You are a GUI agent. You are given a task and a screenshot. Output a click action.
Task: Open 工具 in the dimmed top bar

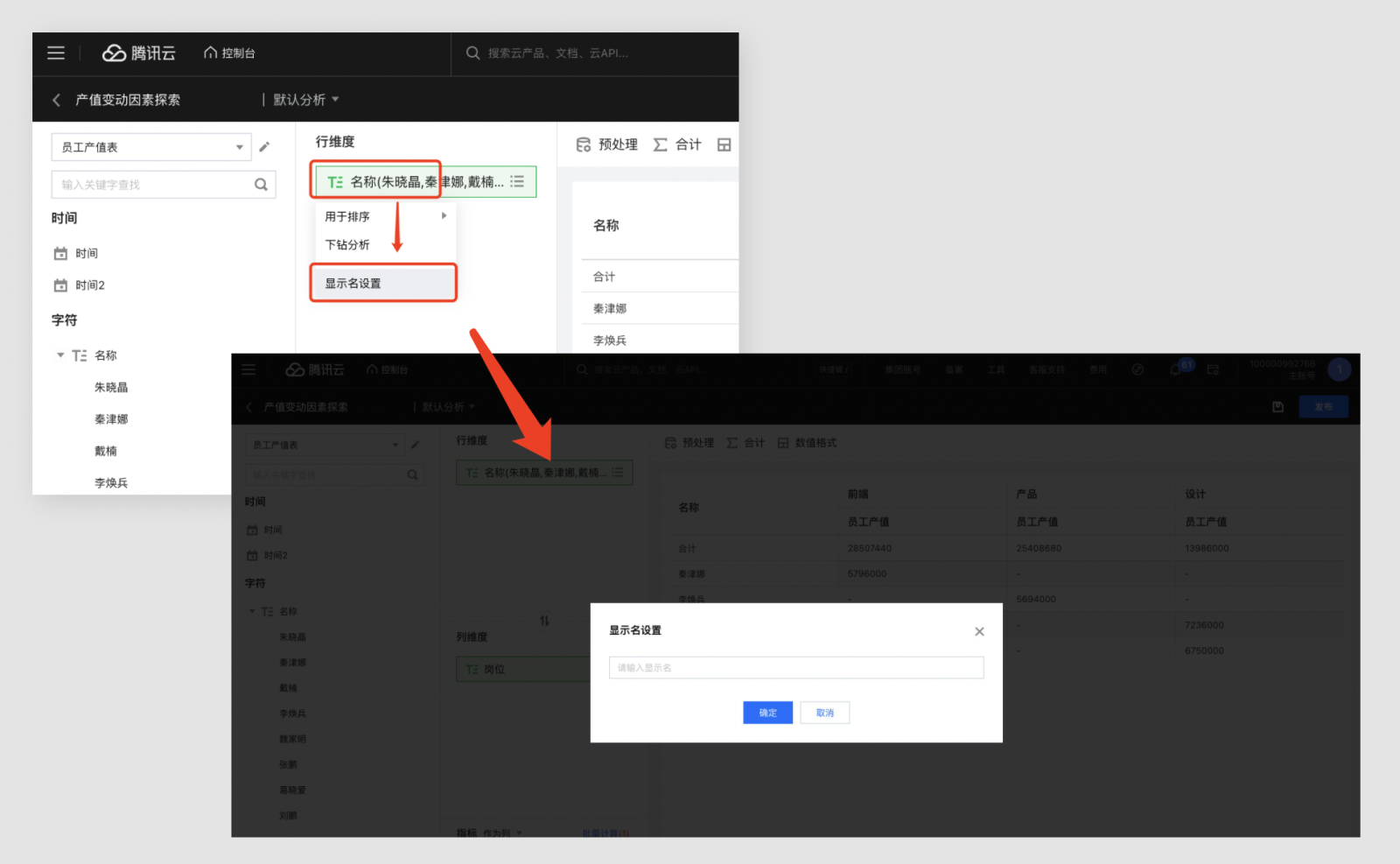997,369
